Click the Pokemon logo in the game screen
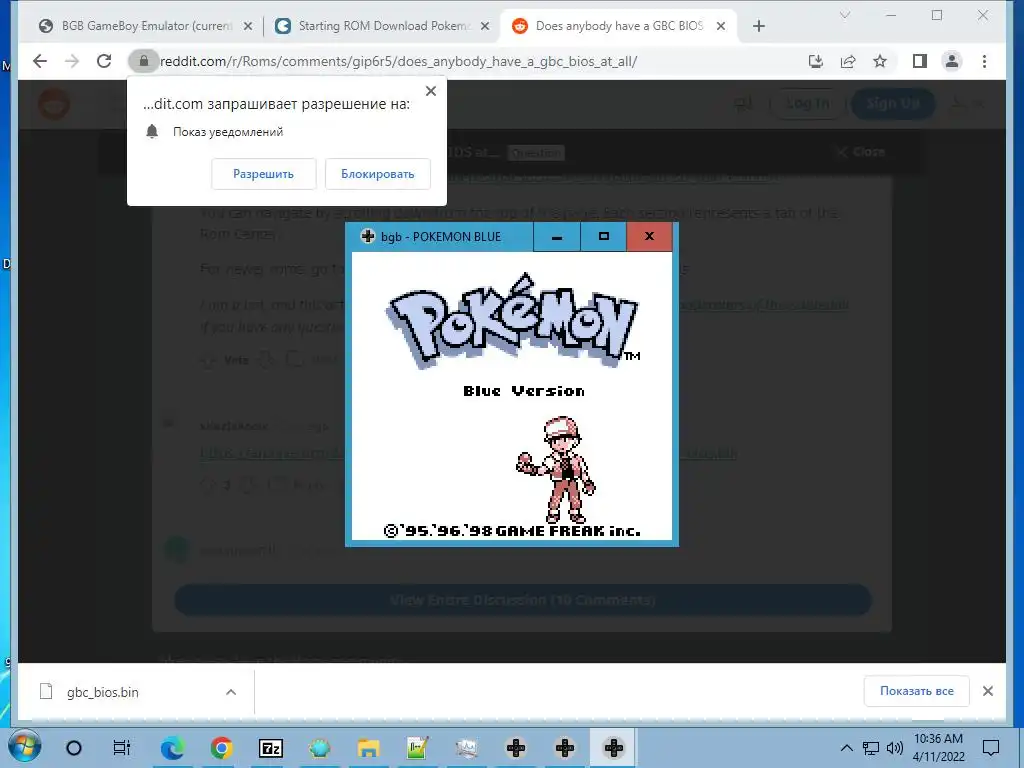The height and width of the screenshot is (768, 1024). (513, 323)
